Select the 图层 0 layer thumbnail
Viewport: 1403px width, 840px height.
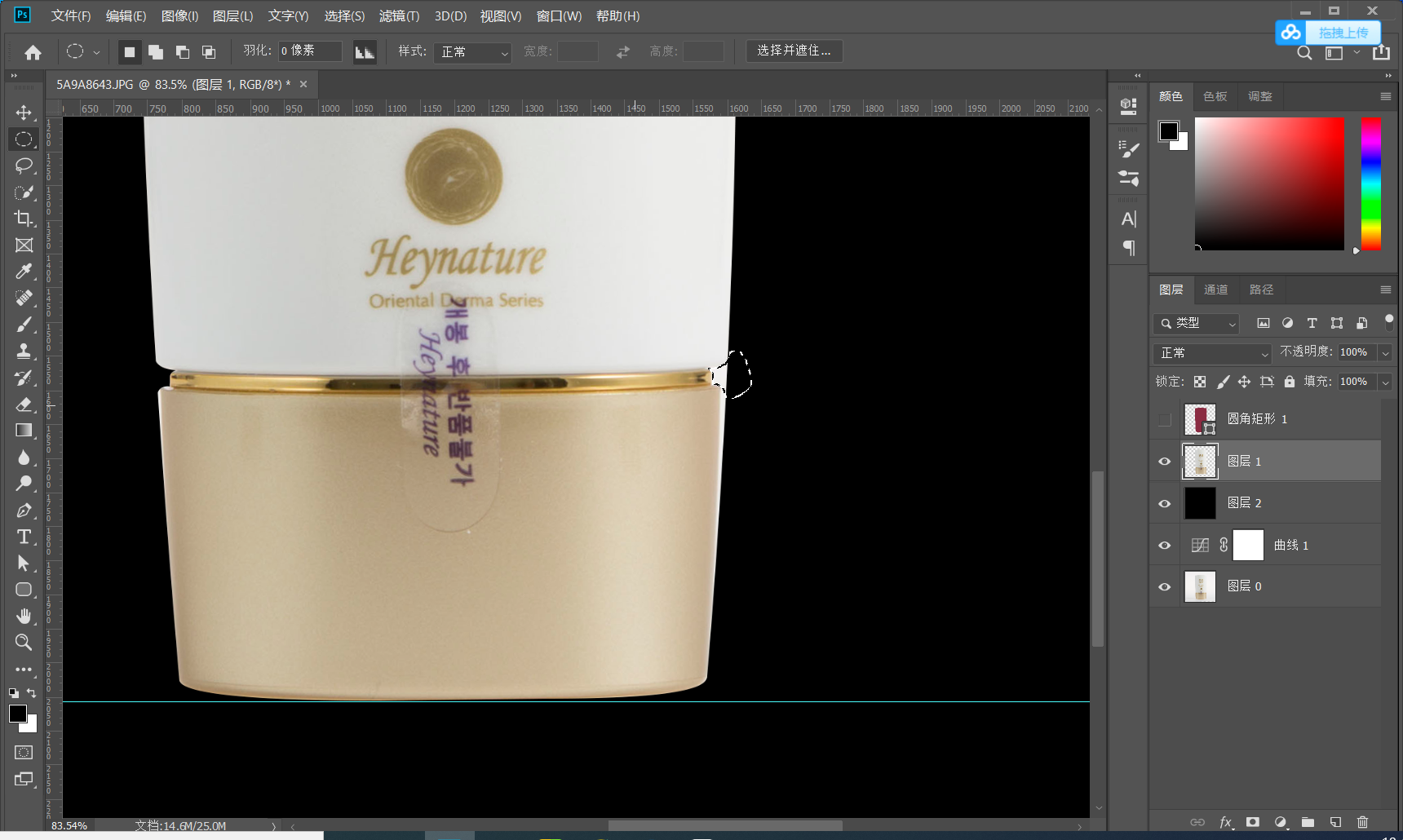tap(1200, 587)
